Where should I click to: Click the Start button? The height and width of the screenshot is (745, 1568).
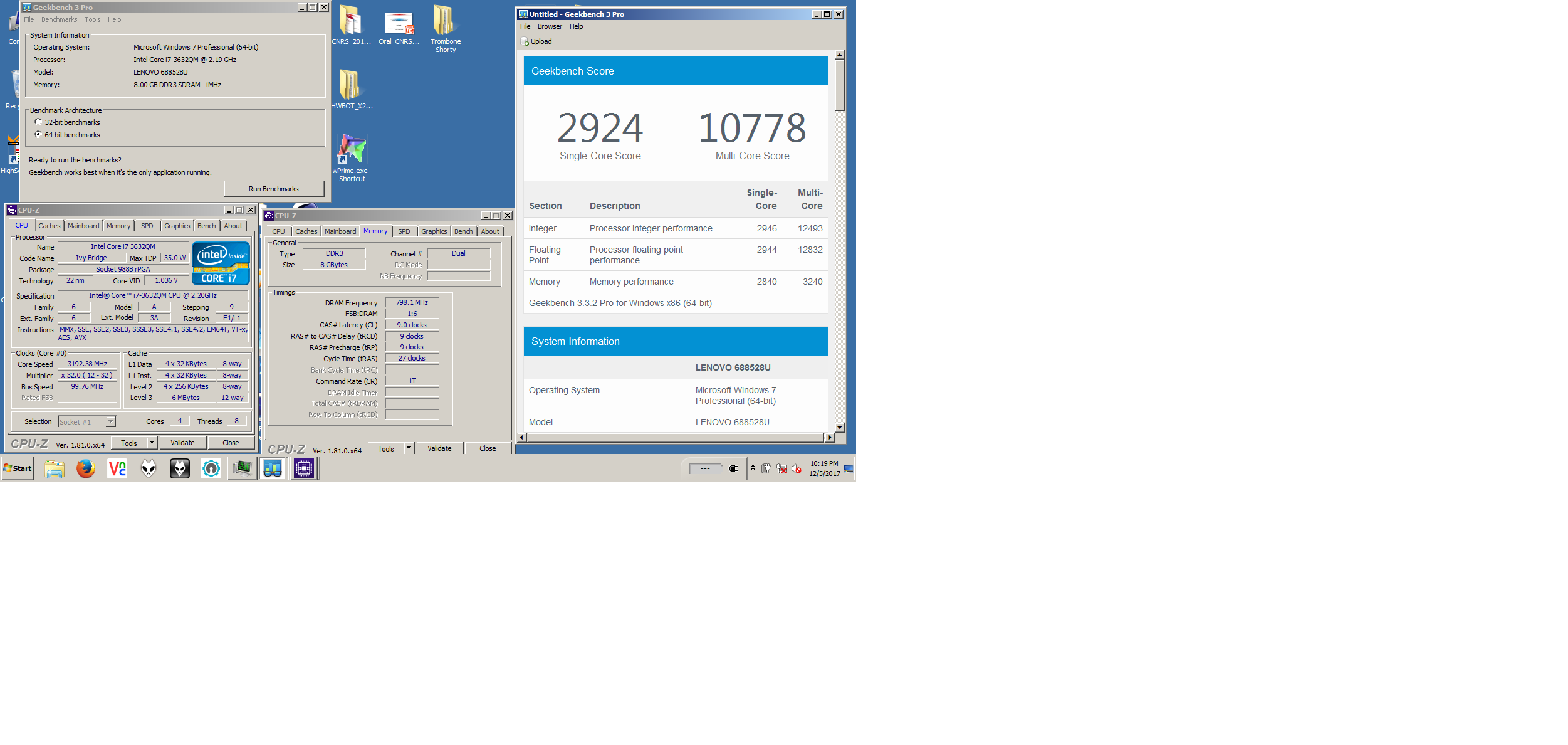click(x=18, y=468)
